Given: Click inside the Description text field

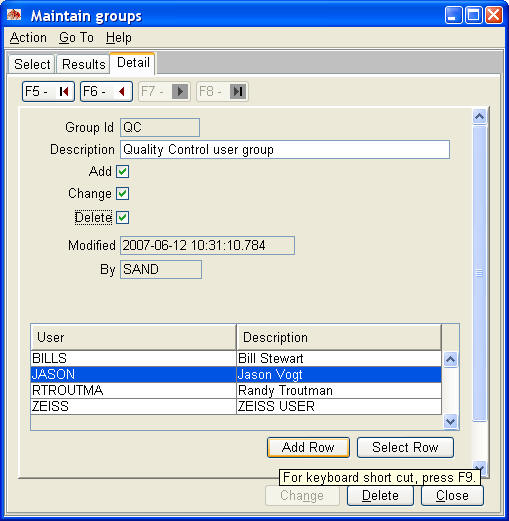Looking at the screenshot, I should (x=285, y=150).
